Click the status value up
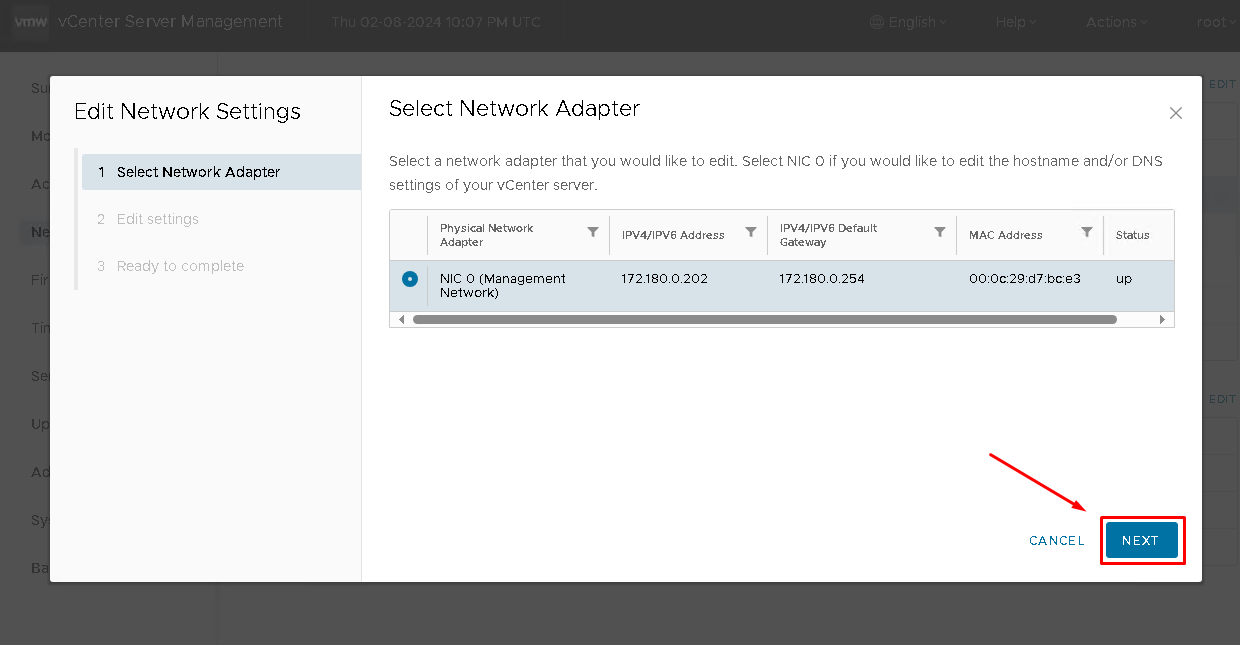Image resolution: width=1240 pixels, height=645 pixels. click(1124, 279)
